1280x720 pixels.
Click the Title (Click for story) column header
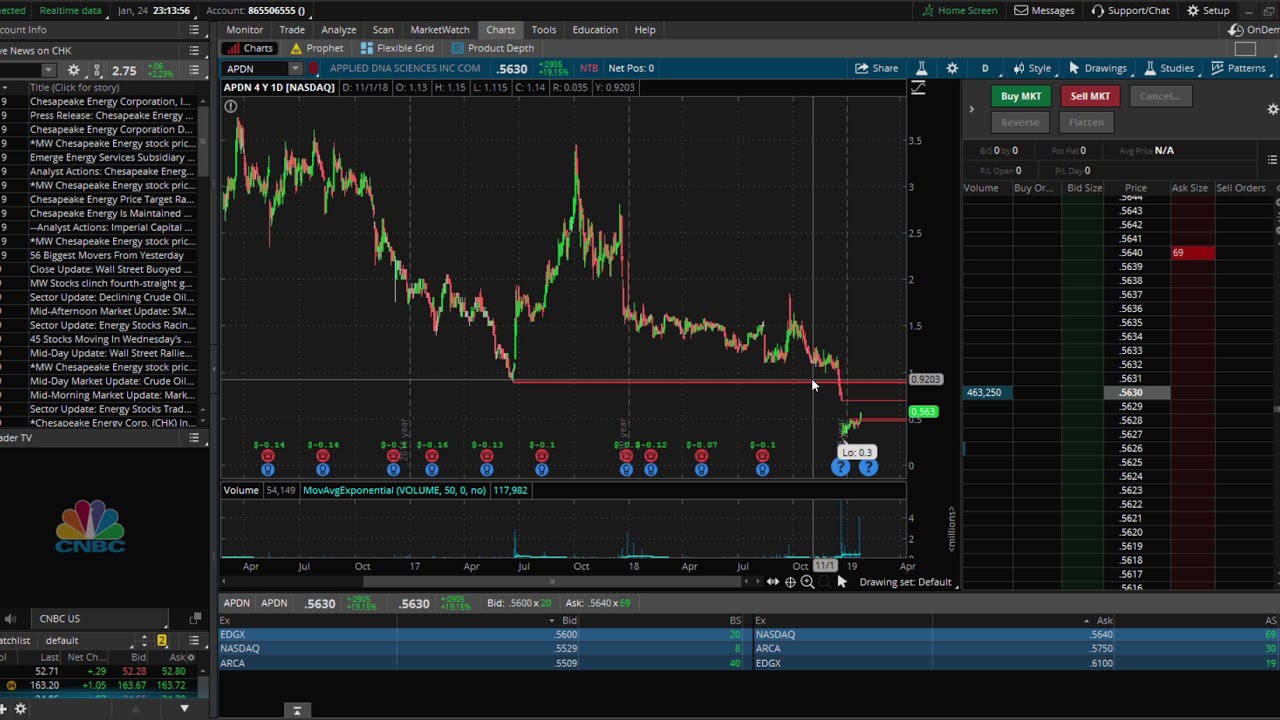click(75, 88)
